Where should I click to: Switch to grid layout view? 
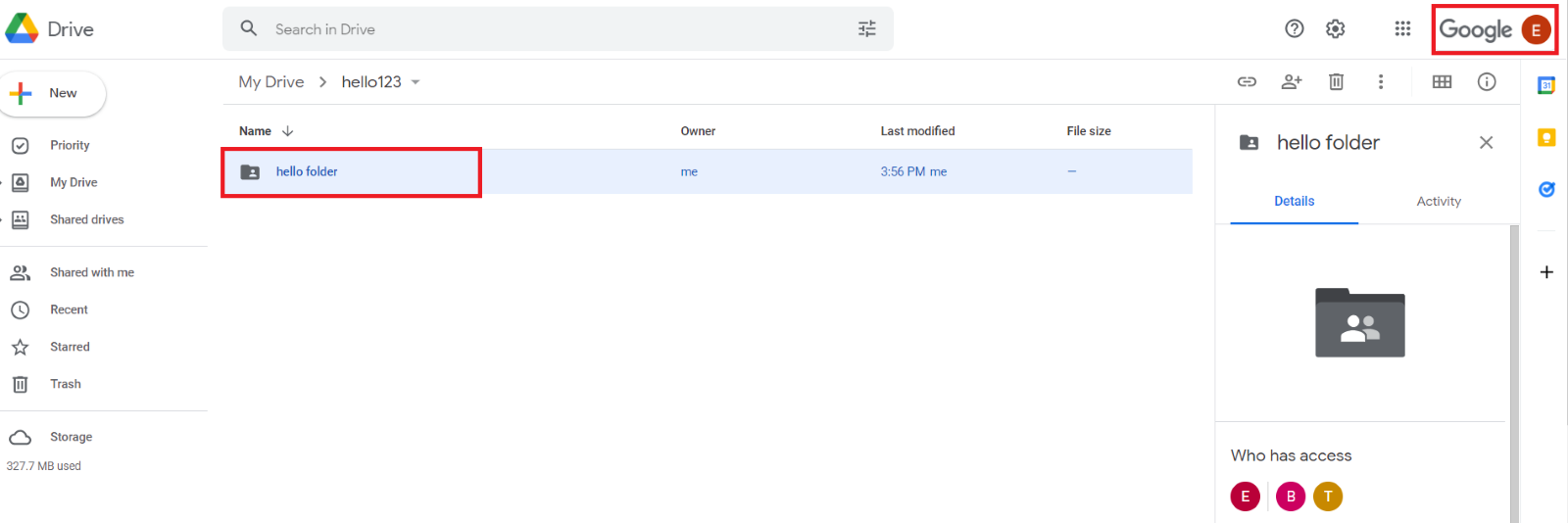point(1442,82)
